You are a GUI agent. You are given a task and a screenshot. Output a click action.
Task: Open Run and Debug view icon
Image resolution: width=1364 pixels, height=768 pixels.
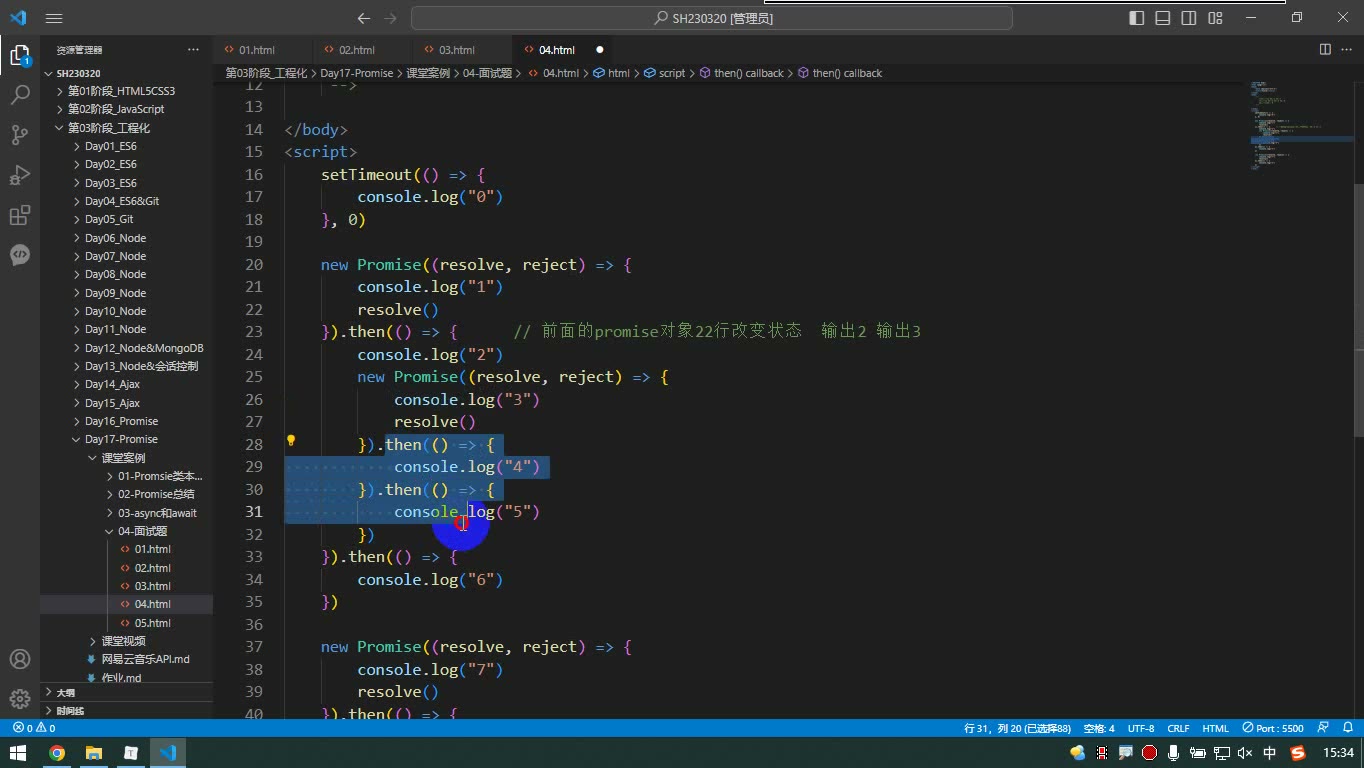click(x=20, y=175)
